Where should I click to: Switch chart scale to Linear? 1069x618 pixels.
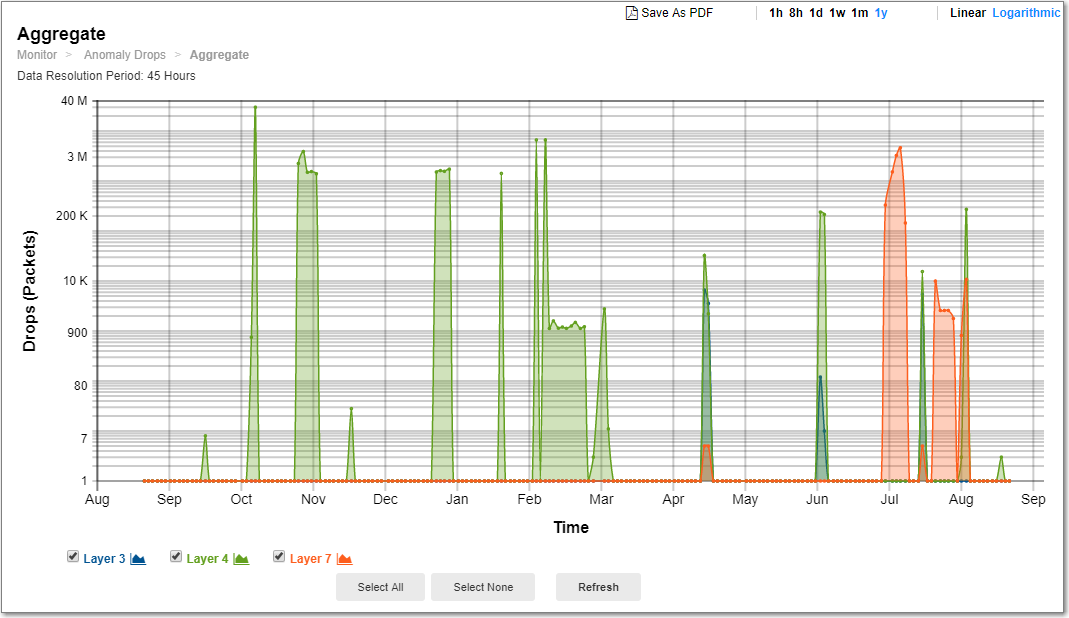(x=967, y=13)
